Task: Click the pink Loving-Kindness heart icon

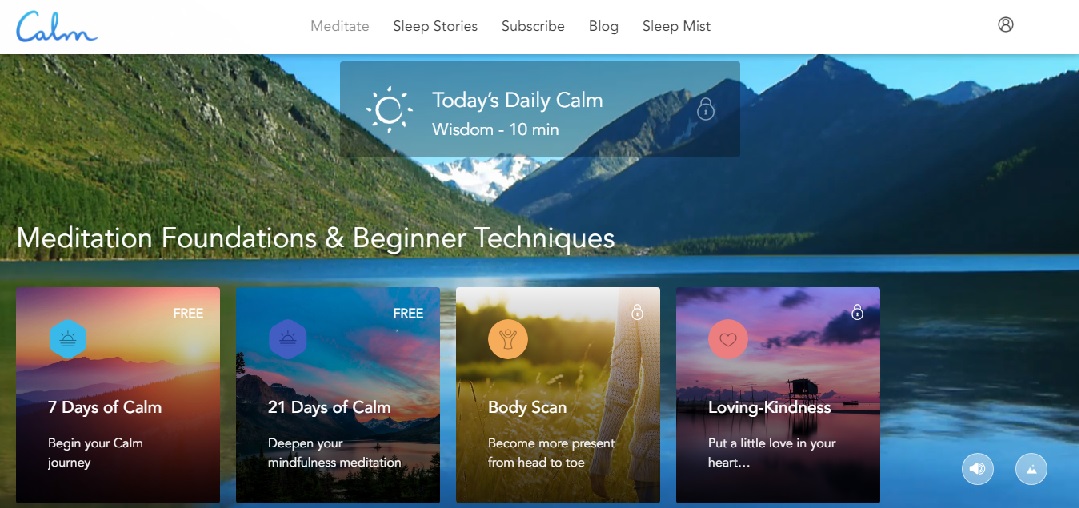Action: click(x=728, y=339)
